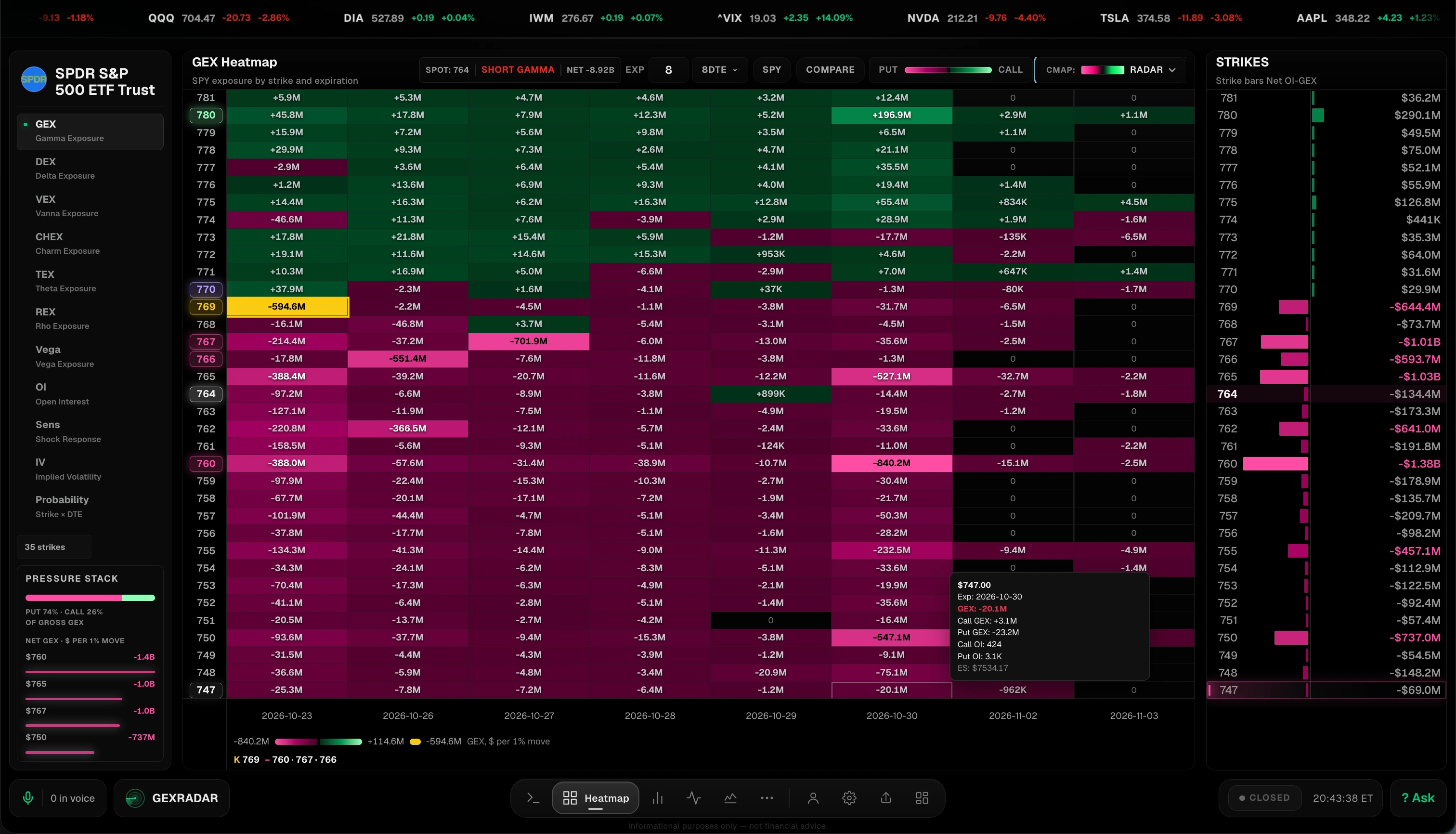
Task: Select GEX Gamma Exposure in sidebar
Action: tap(90, 131)
